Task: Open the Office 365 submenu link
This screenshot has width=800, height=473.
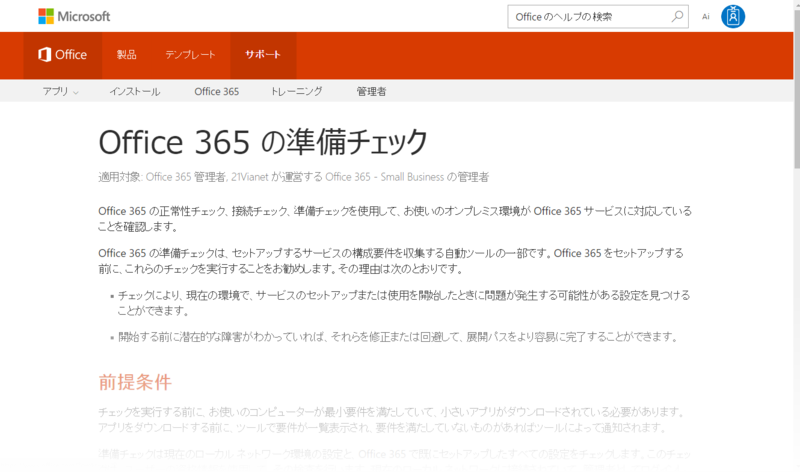Action: 216,91
